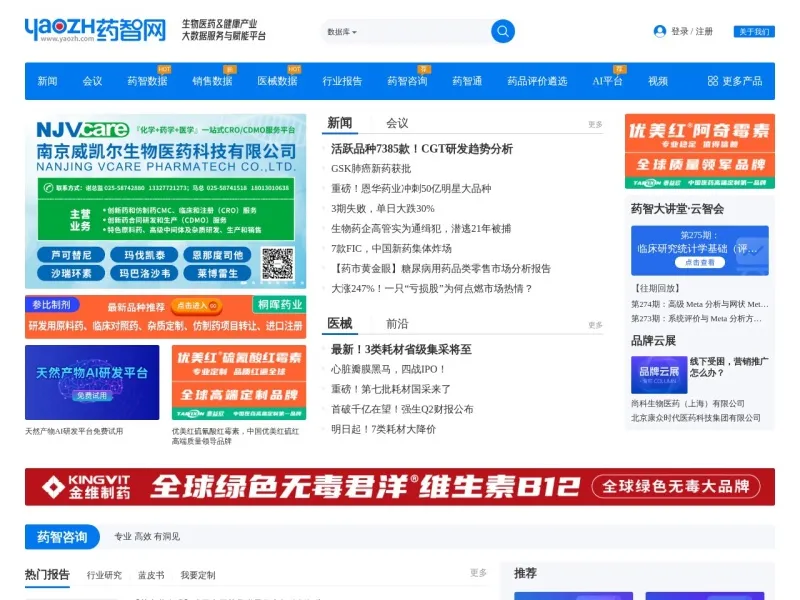Viewport: 800px width, 600px height.
Task: Select the 热门报告 tab
Action: click(47, 574)
